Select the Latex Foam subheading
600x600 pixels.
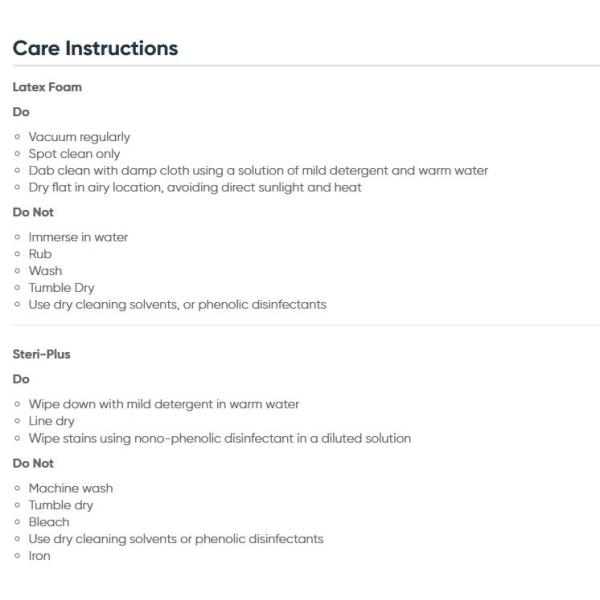pyautogui.click(x=47, y=87)
